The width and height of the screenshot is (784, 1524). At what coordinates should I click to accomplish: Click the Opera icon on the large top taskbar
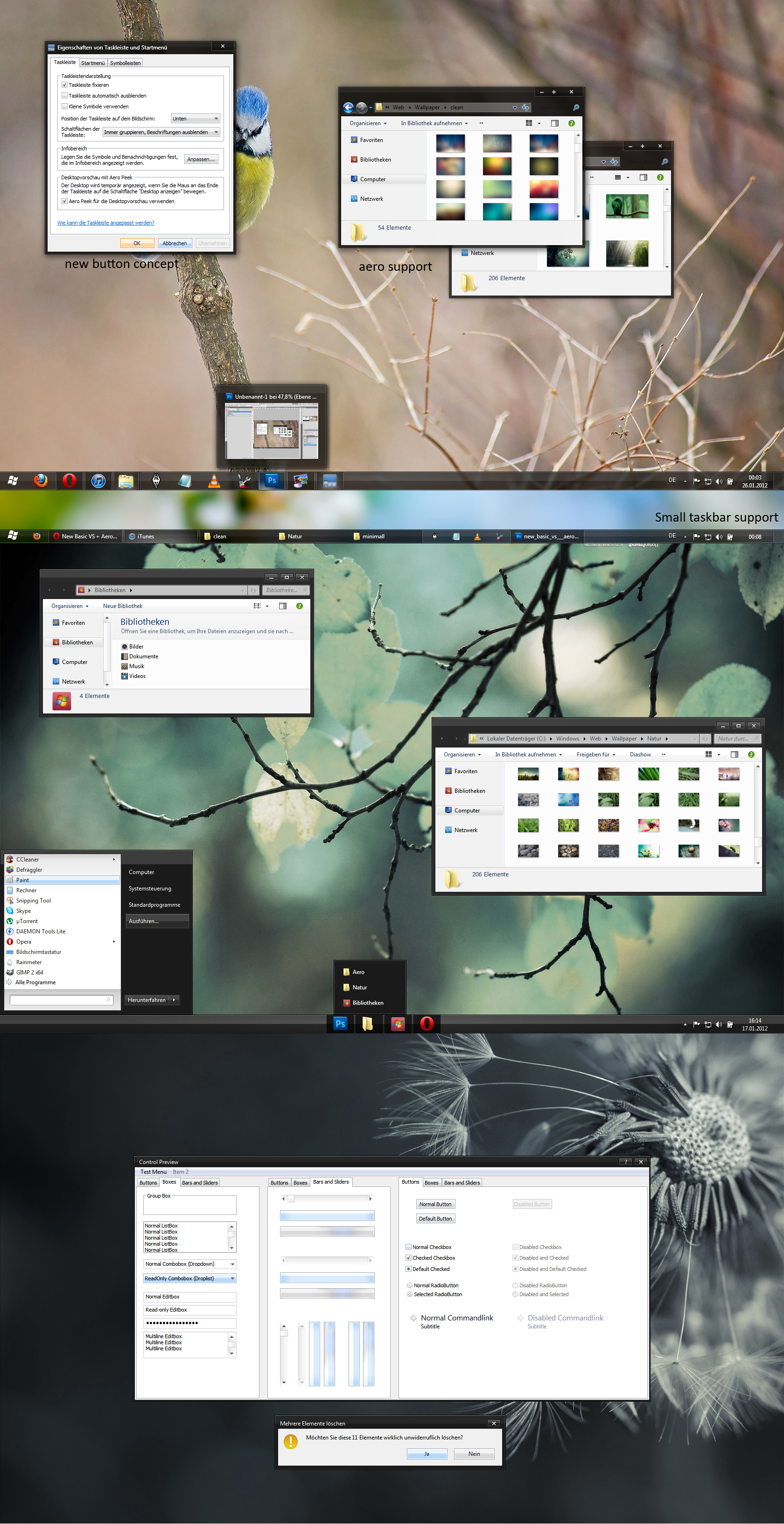tap(69, 480)
